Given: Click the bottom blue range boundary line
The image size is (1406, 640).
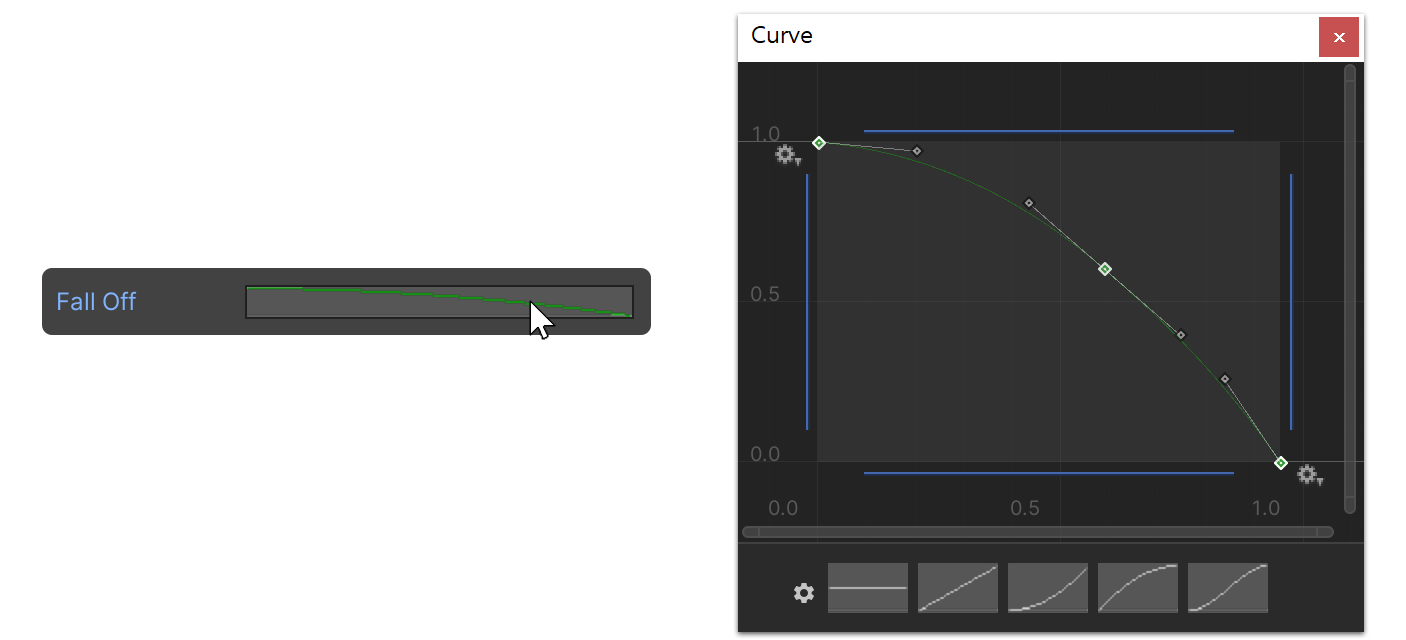Looking at the screenshot, I should [x=1049, y=473].
